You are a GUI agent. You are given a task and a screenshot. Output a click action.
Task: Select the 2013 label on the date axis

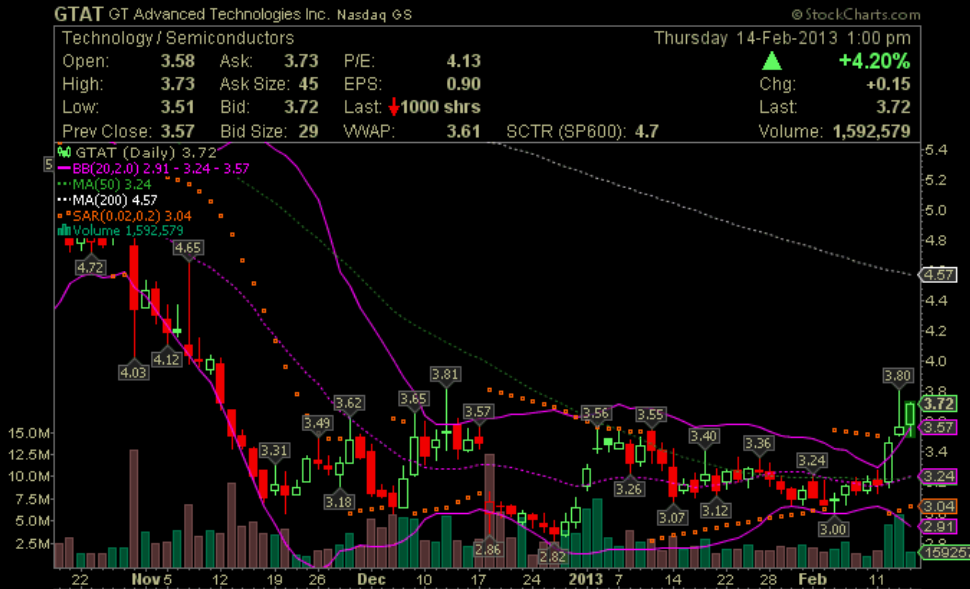tap(583, 579)
